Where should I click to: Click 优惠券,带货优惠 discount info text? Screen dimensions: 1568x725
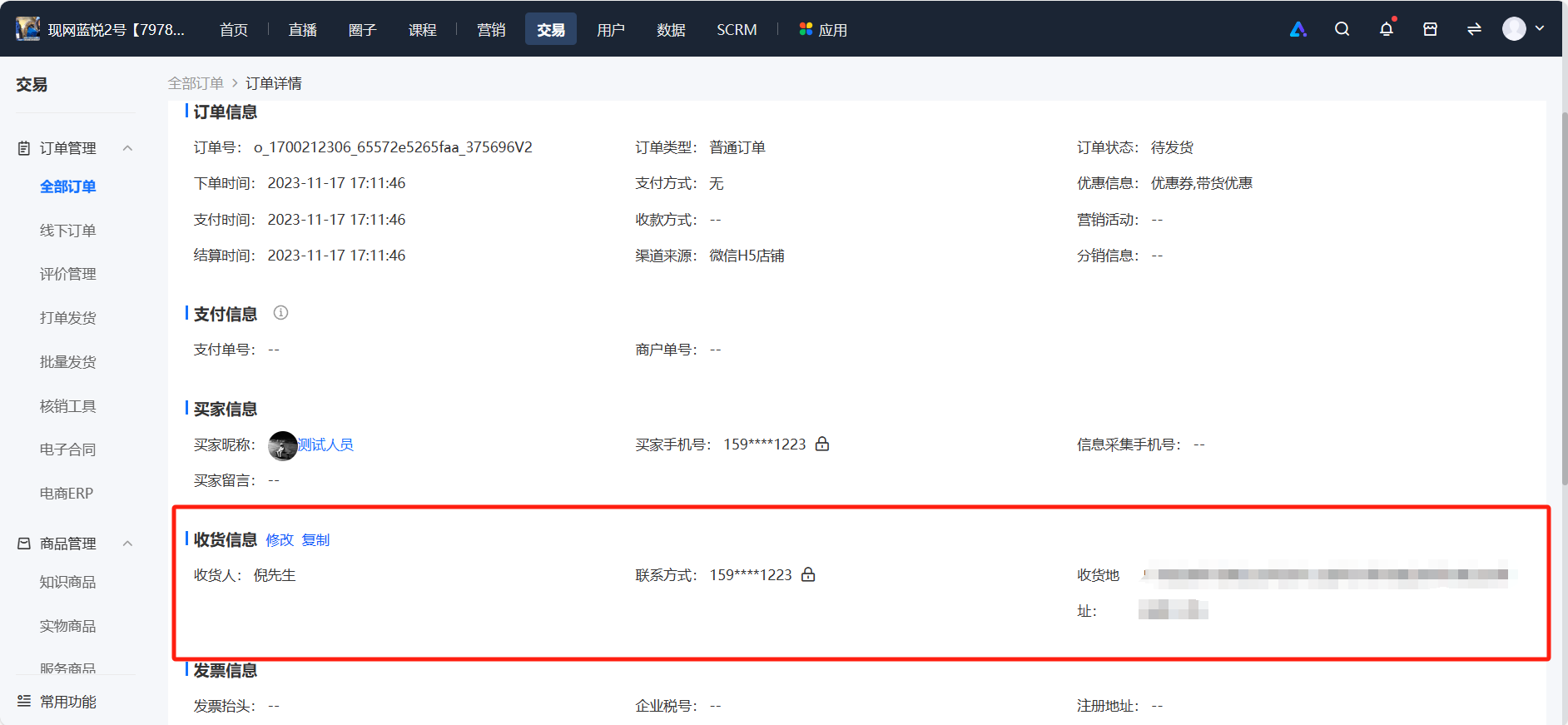(1201, 183)
